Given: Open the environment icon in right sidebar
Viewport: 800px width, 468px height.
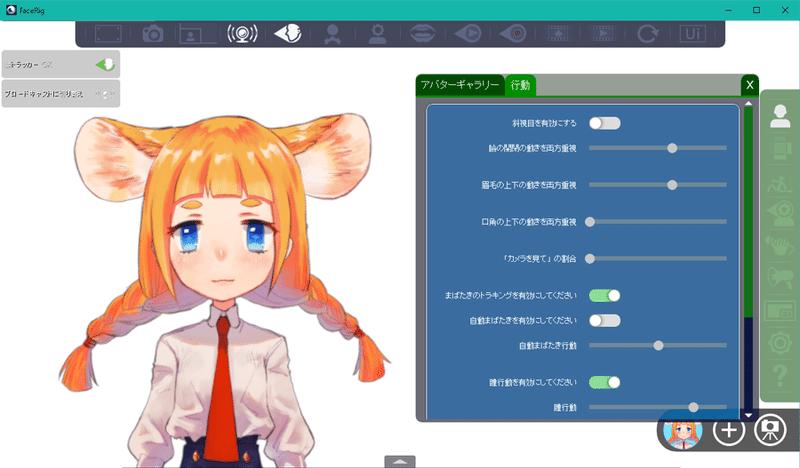Looking at the screenshot, I should click(x=780, y=150).
